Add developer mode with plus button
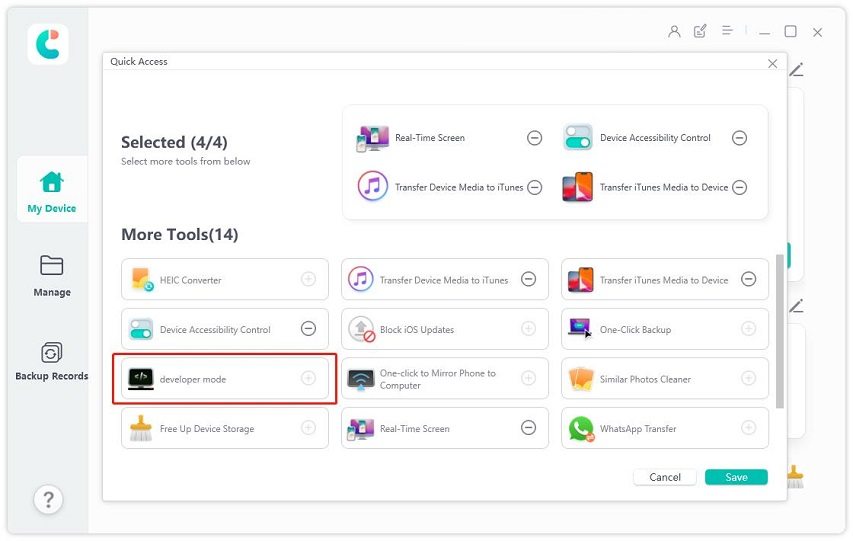 [308, 378]
